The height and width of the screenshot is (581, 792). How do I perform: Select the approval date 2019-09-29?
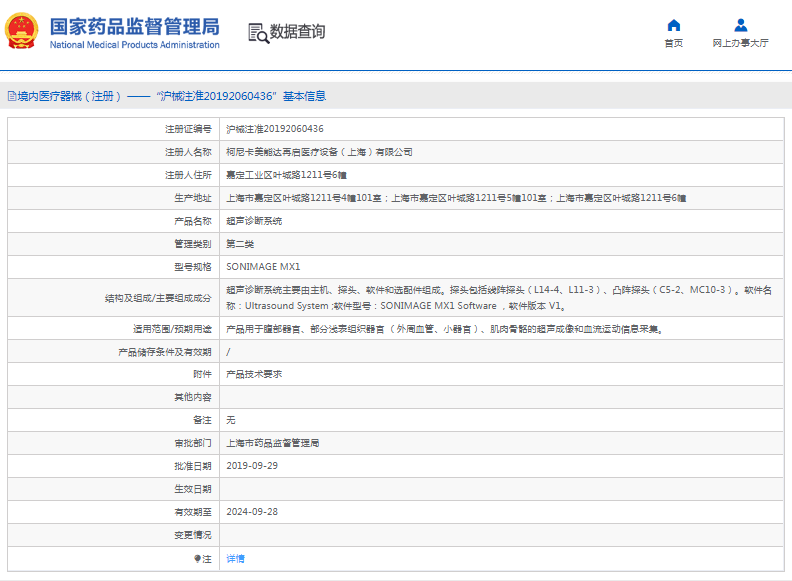click(x=250, y=466)
